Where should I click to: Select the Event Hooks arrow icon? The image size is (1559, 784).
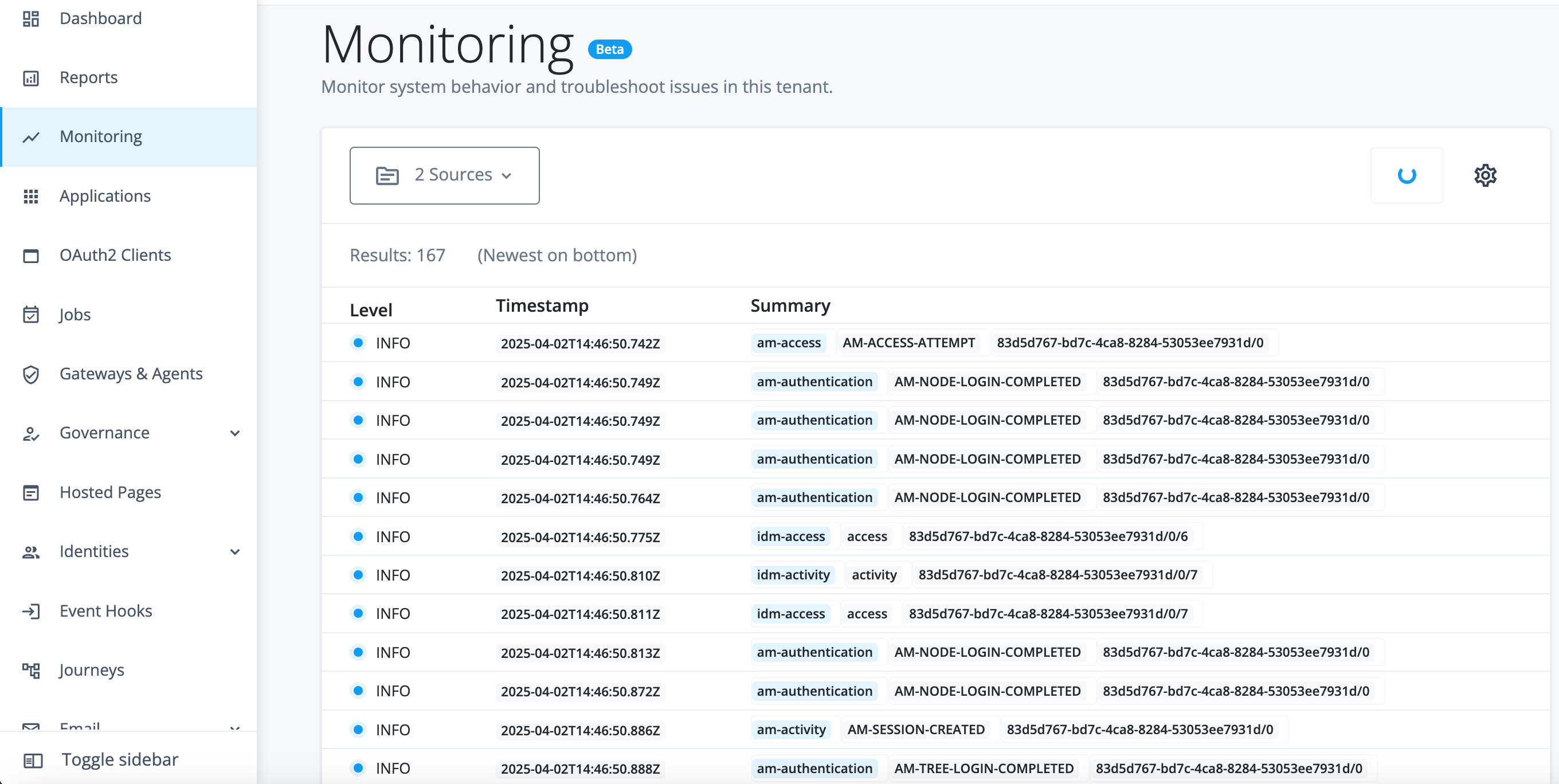coord(31,611)
